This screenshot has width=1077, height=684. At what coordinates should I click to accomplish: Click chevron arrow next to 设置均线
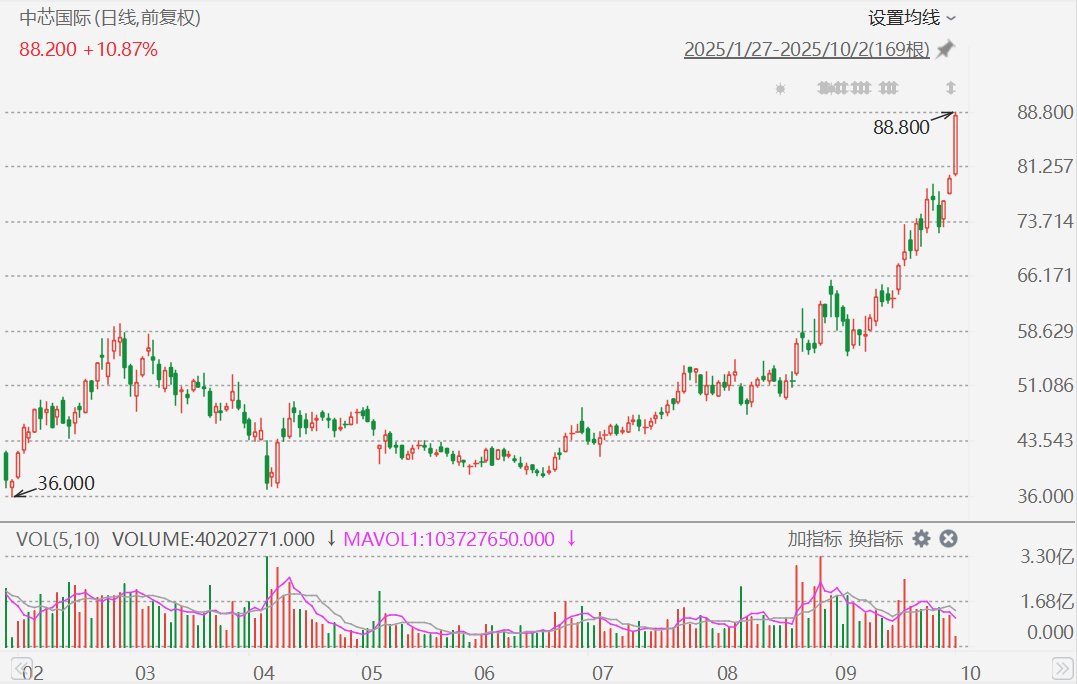pos(951,18)
